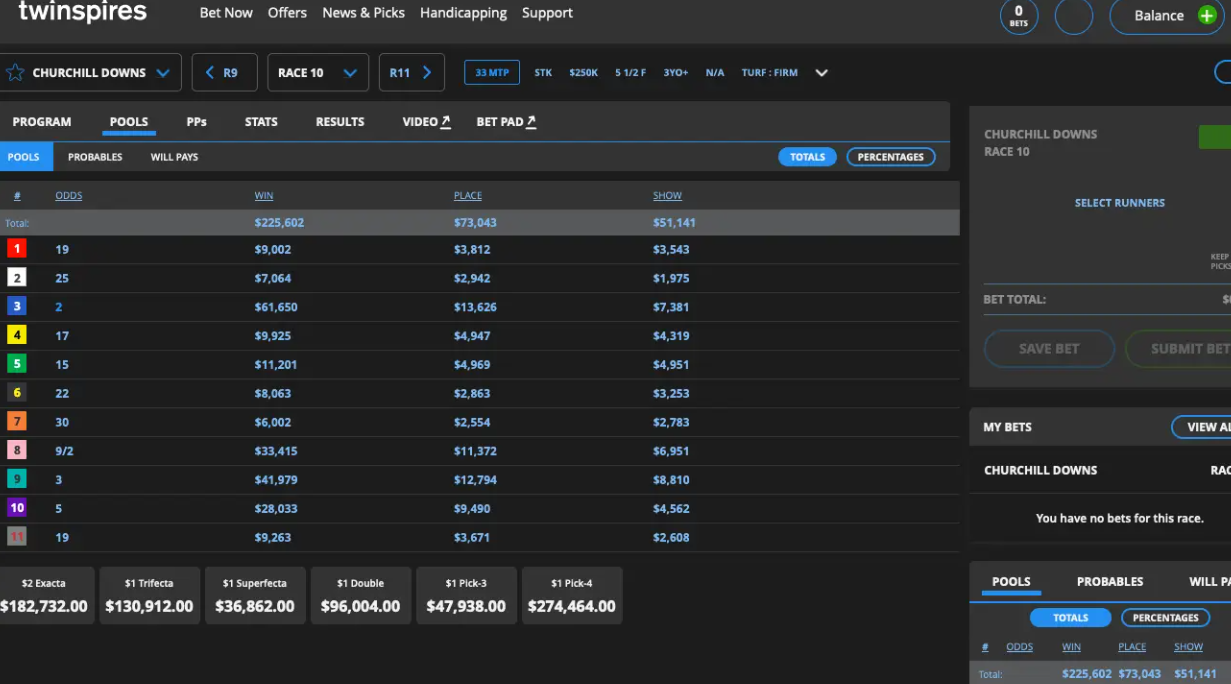Select the POOLS blue sub-tab

pyautogui.click(x=24, y=157)
